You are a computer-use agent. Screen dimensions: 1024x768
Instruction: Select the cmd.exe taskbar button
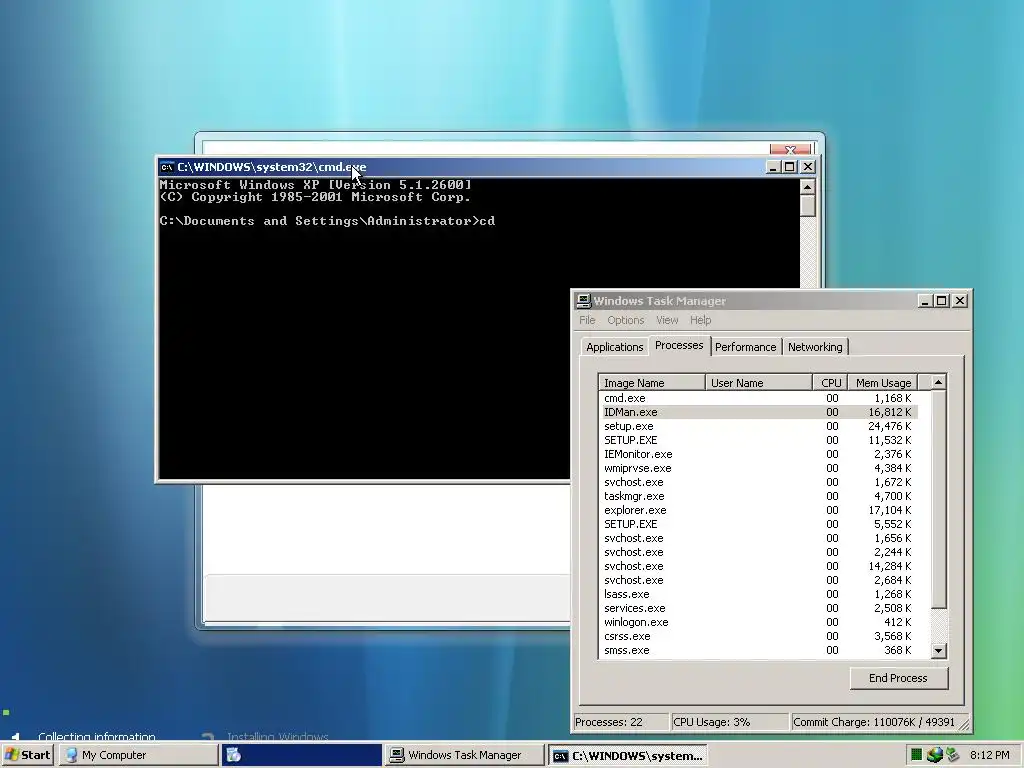(627, 755)
